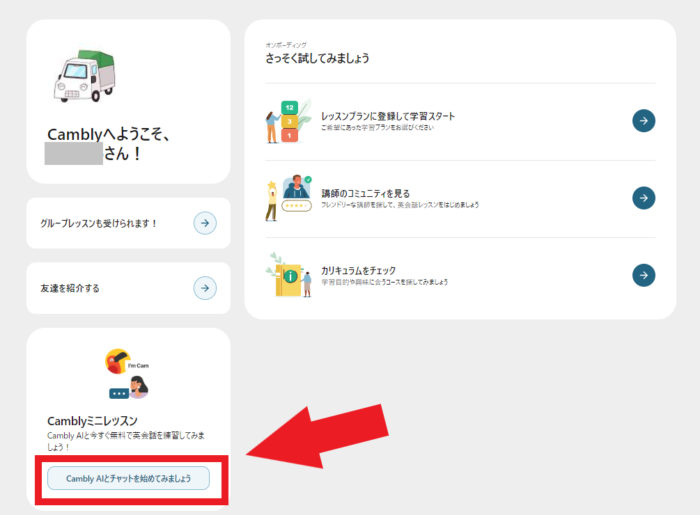Image resolution: width=700 pixels, height=515 pixels.
Task: Click arrow beside グループレッスンも受けられます
Action: tap(205, 223)
